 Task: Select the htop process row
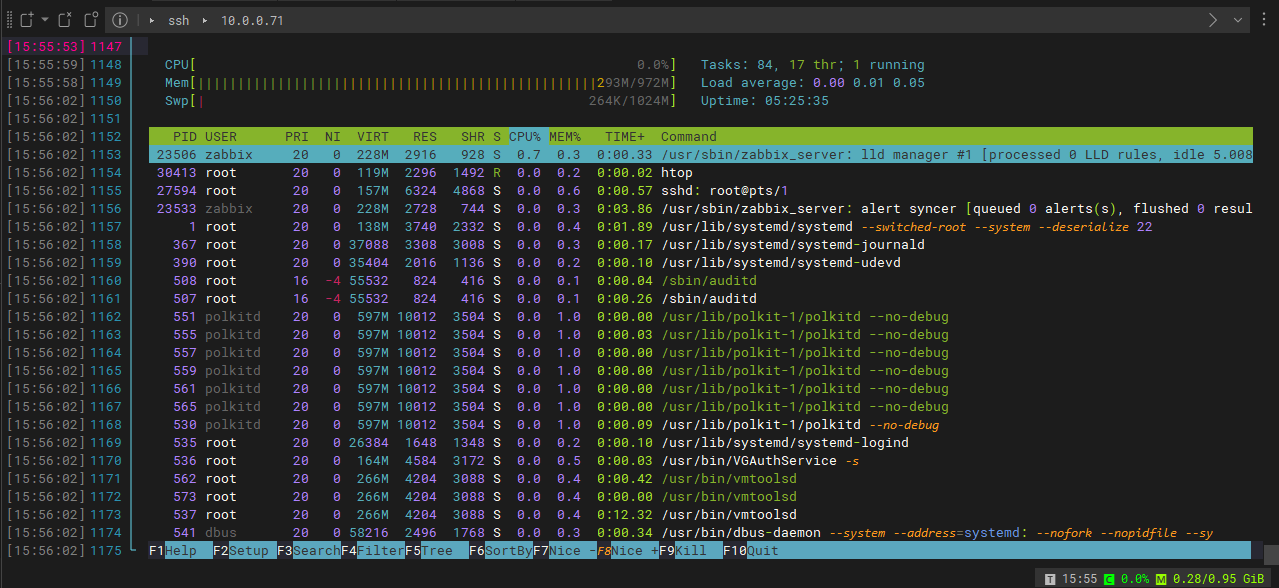click(x=700, y=173)
